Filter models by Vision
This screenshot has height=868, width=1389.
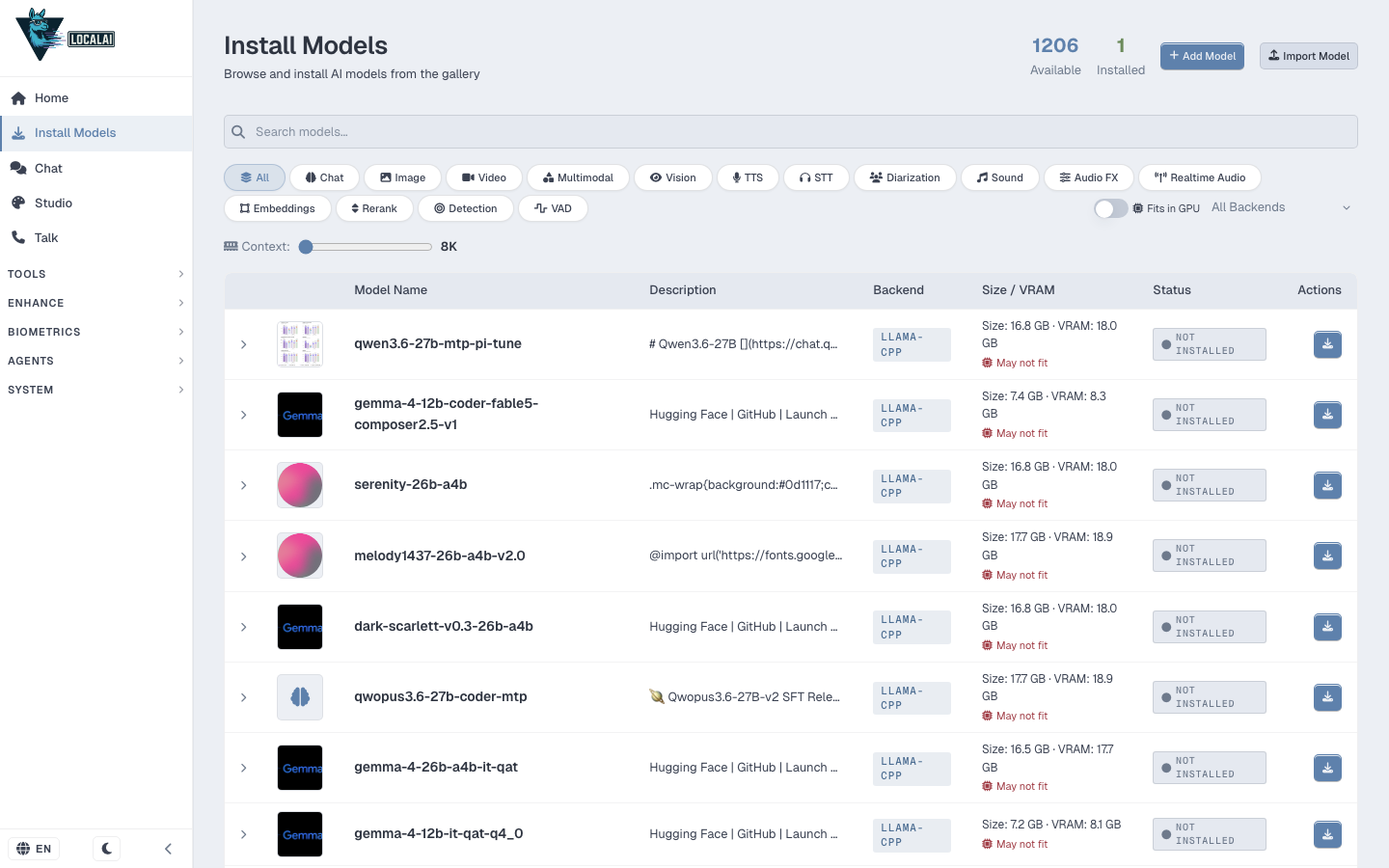point(672,177)
